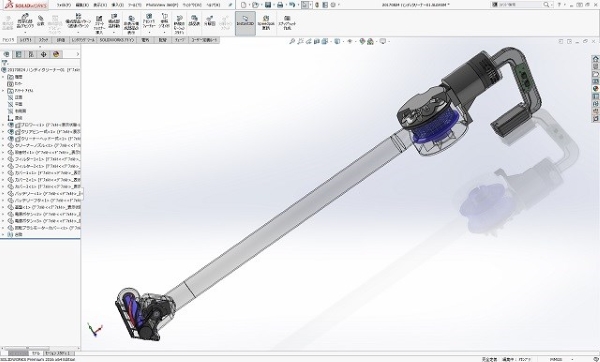The width and height of the screenshot is (600, 362).
Task: Click the 分解図 exploded view button
Action: (210, 22)
